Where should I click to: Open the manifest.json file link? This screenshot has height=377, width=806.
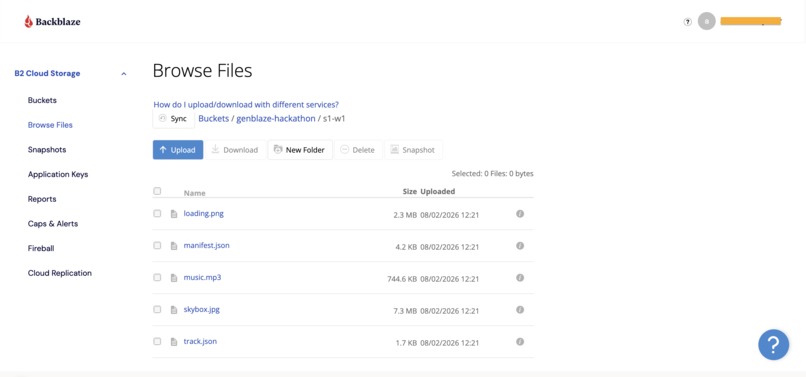207,245
